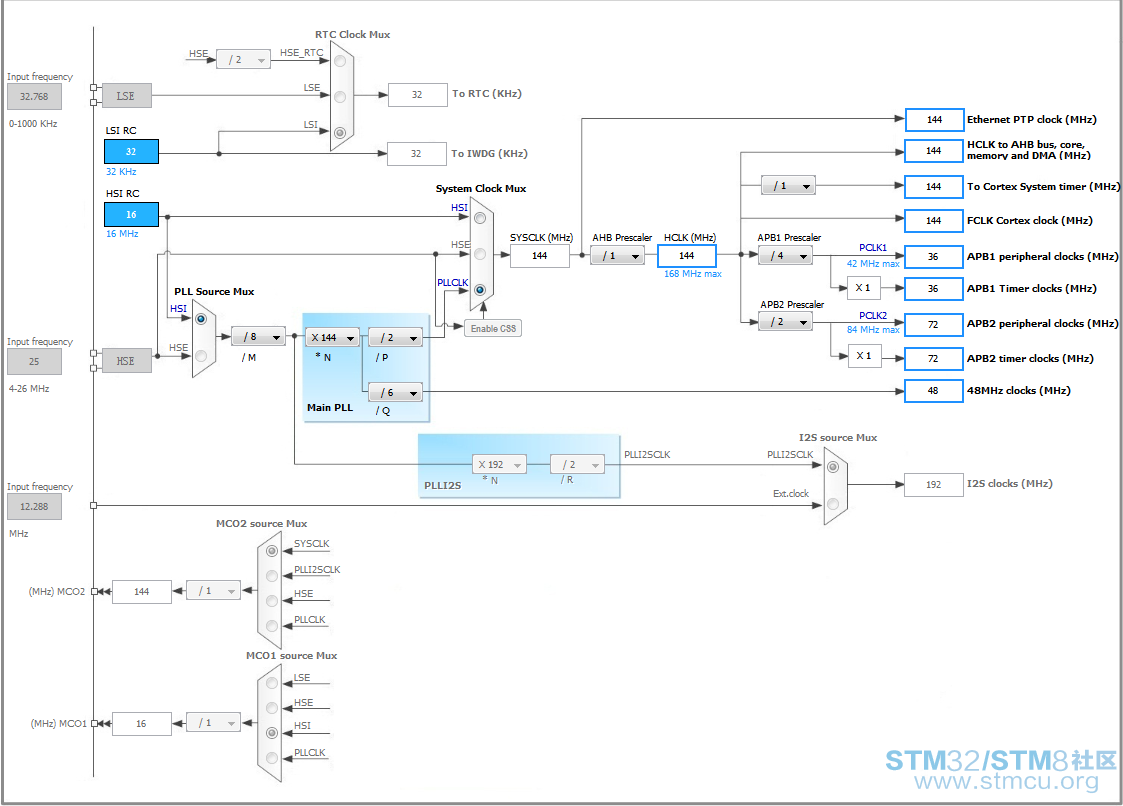The height and width of the screenshot is (806, 1123).
Task: Open the Main PLL /Q divider dropdown
Action: point(395,393)
